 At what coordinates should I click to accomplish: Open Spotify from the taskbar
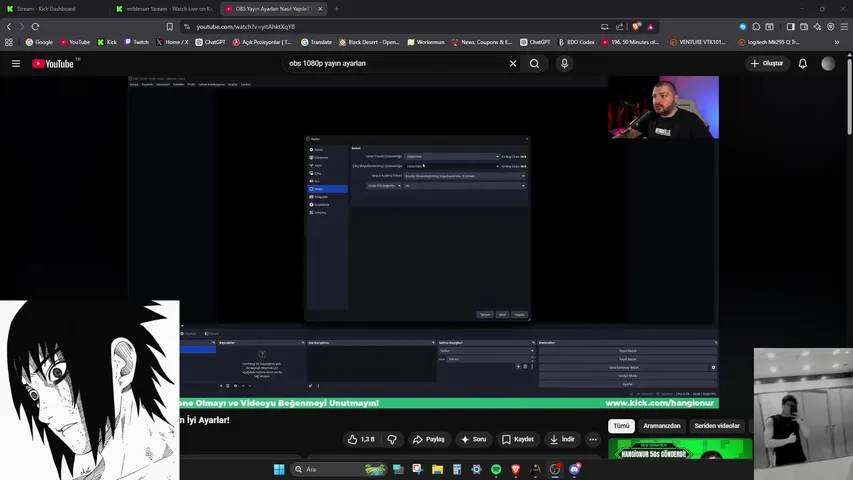click(496, 469)
